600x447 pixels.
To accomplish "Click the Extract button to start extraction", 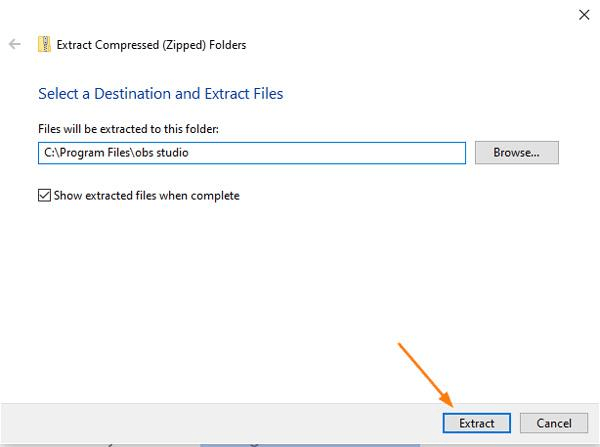I will tap(477, 423).
